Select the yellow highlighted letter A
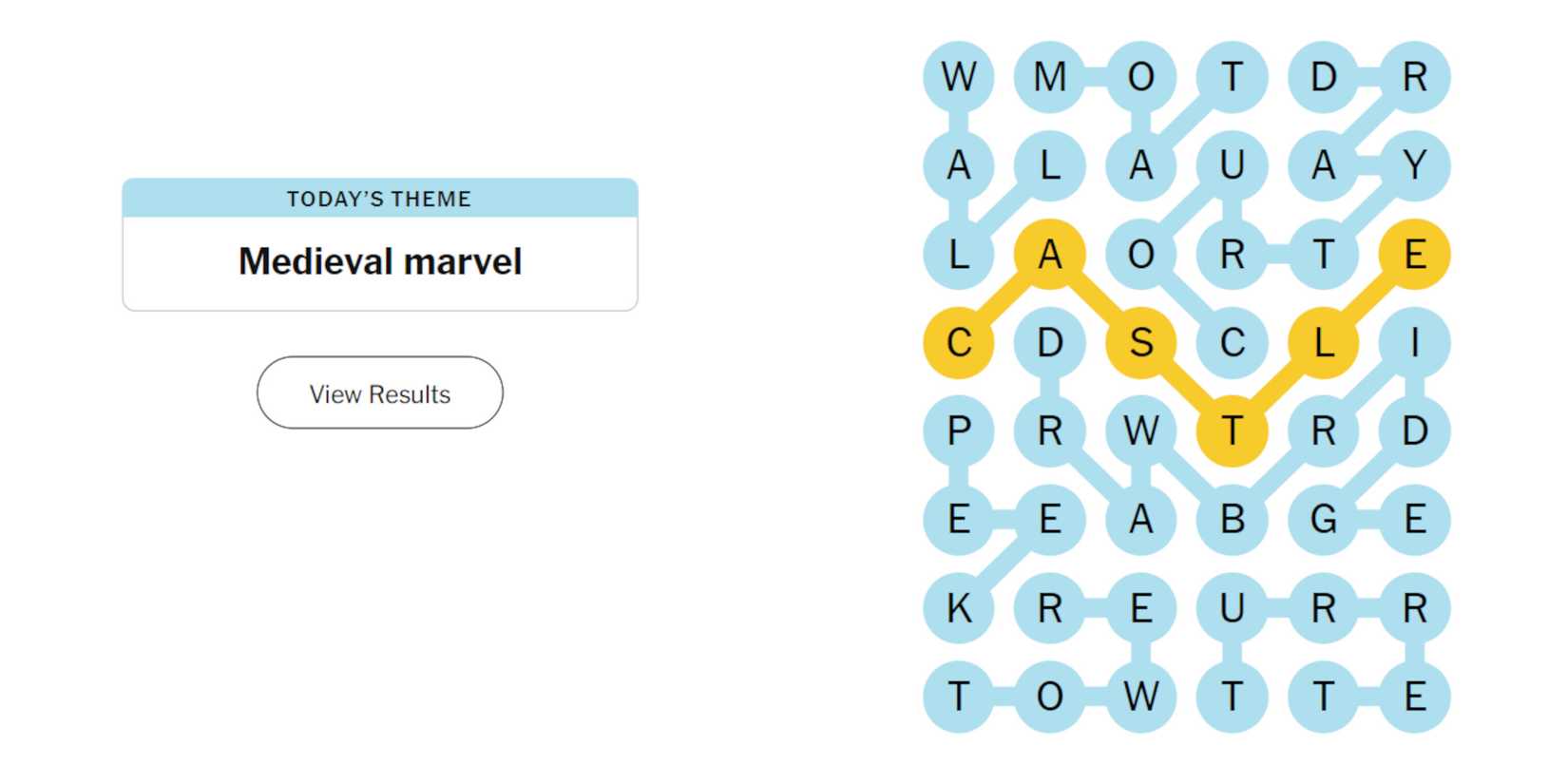 (x=1050, y=255)
